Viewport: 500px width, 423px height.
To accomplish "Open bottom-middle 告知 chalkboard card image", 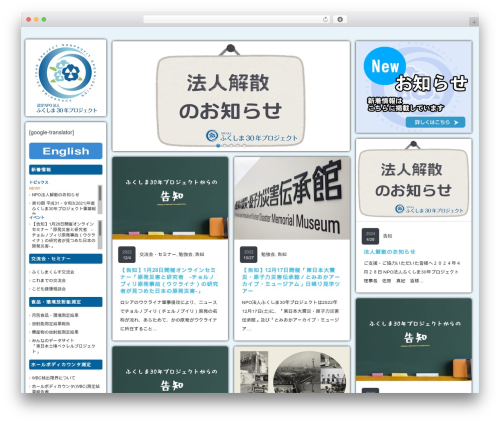I will point(170,370).
